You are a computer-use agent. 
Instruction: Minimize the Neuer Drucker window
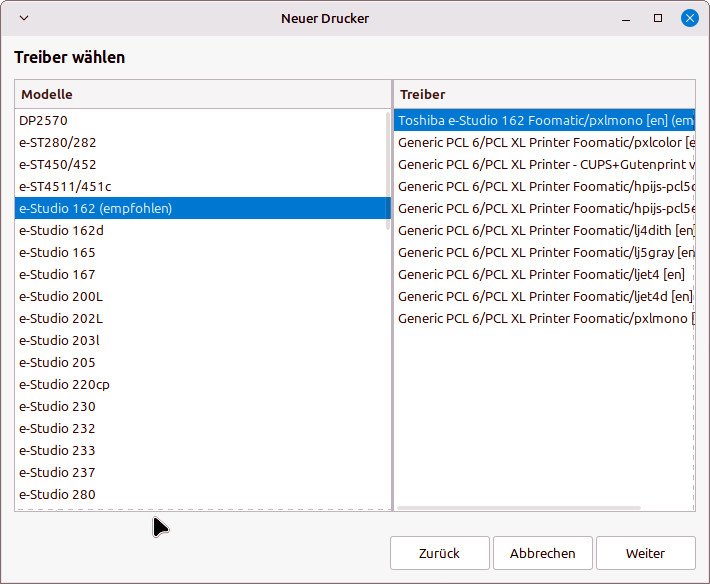pos(626,19)
